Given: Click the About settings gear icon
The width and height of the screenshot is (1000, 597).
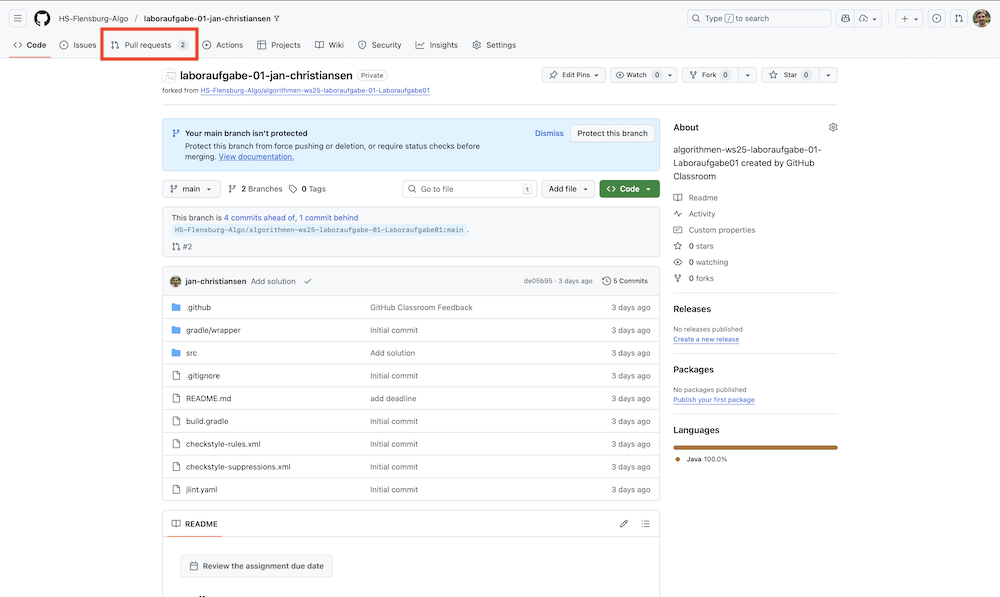Looking at the screenshot, I should pyautogui.click(x=833, y=128).
